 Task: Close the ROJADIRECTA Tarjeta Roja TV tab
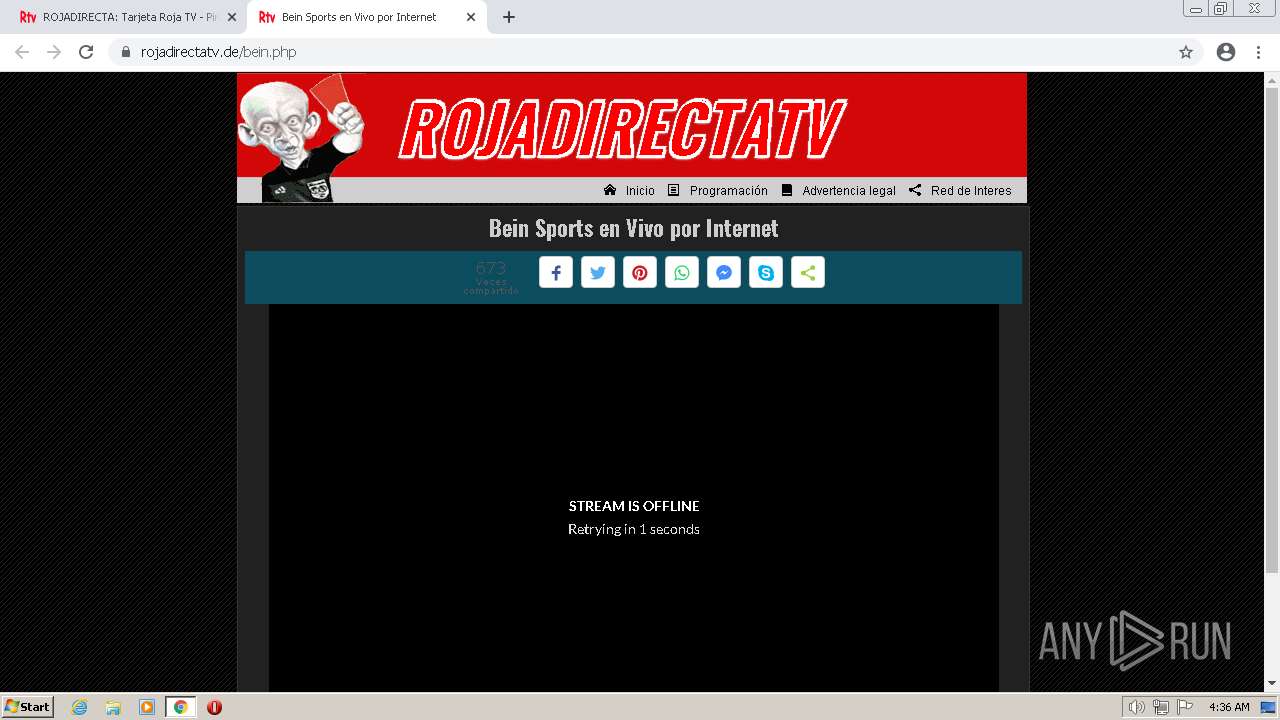232,17
